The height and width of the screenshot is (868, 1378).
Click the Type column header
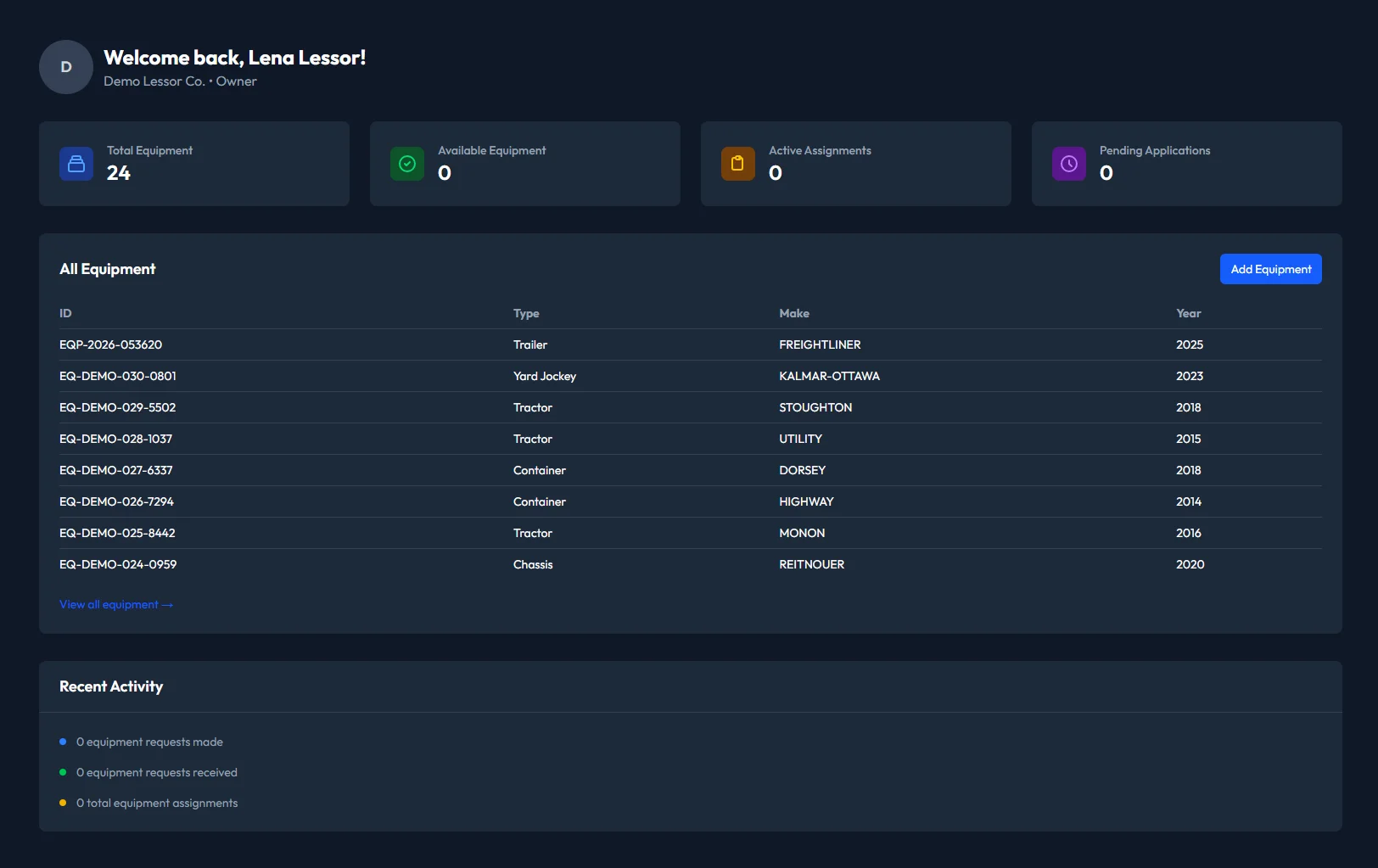526,313
